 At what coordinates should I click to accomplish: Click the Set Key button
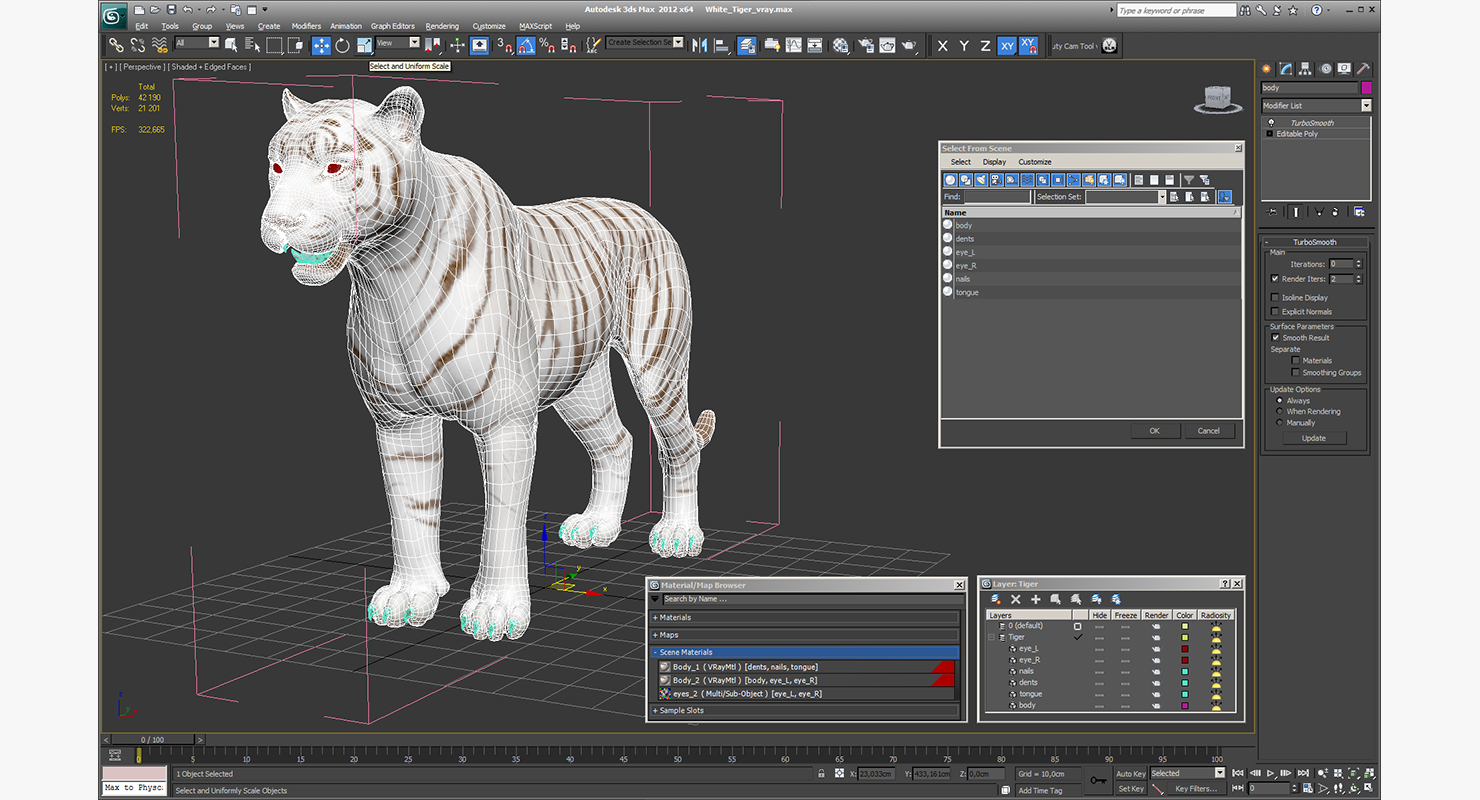click(x=1131, y=788)
